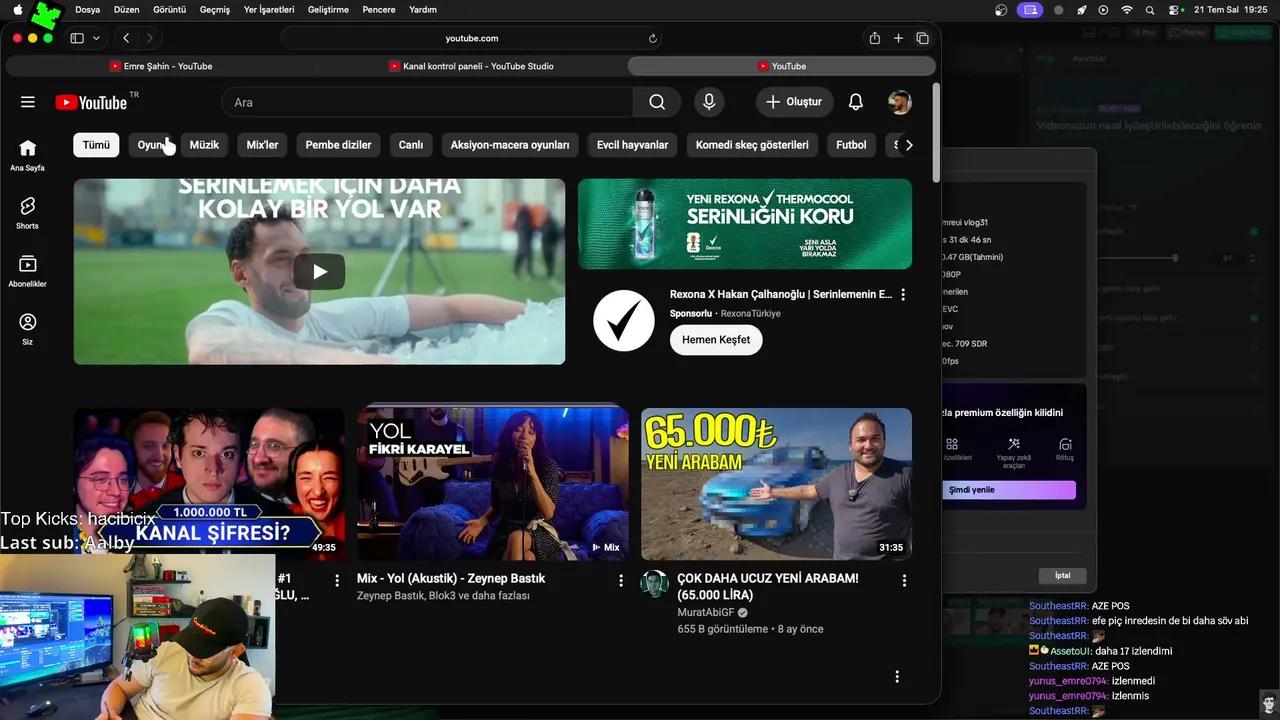Viewport: 1280px width, 720px height.
Task: Open the Görüntü menu
Action: pyautogui.click(x=169, y=9)
